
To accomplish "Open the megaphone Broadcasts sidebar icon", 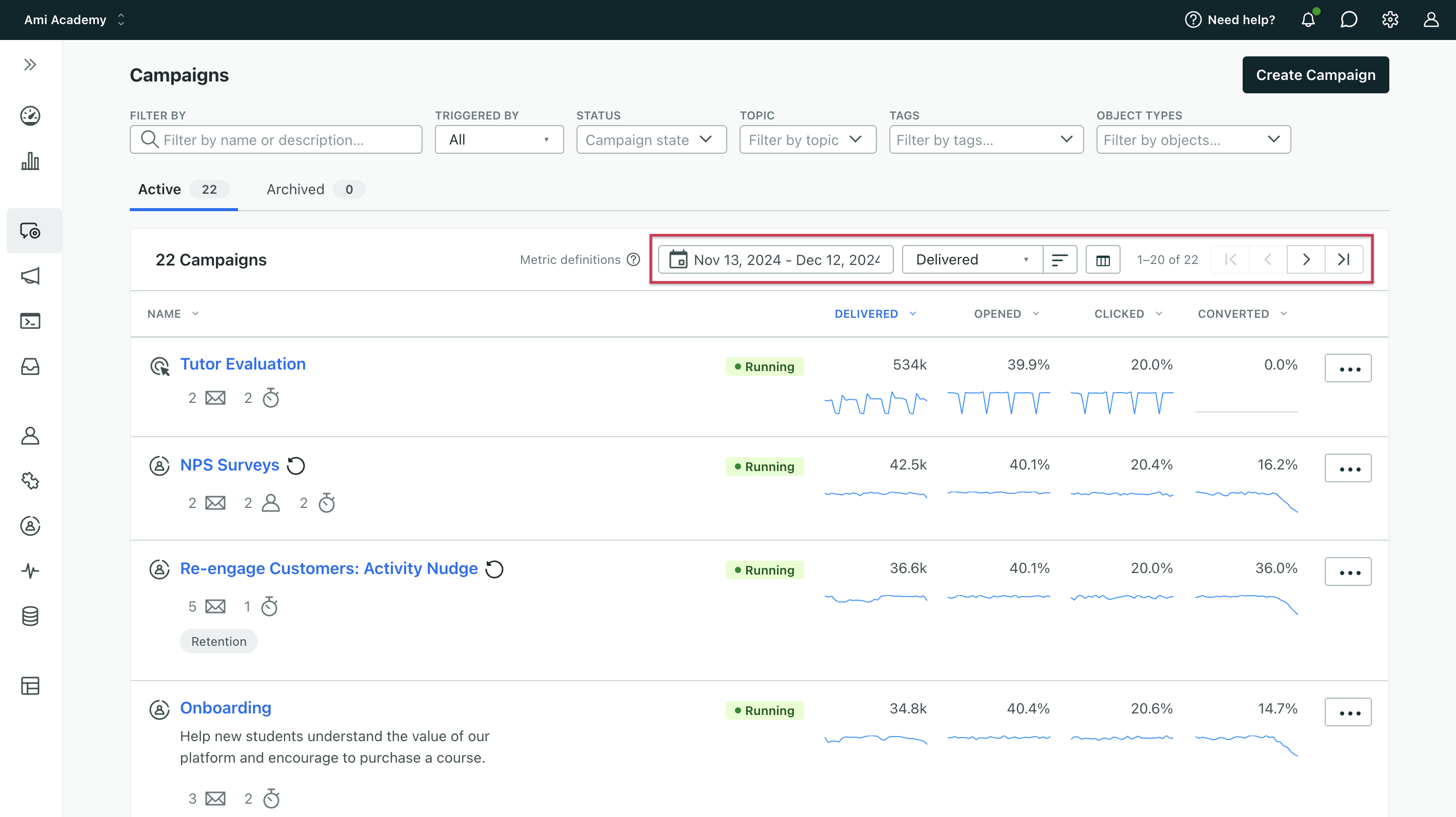I will point(30,276).
